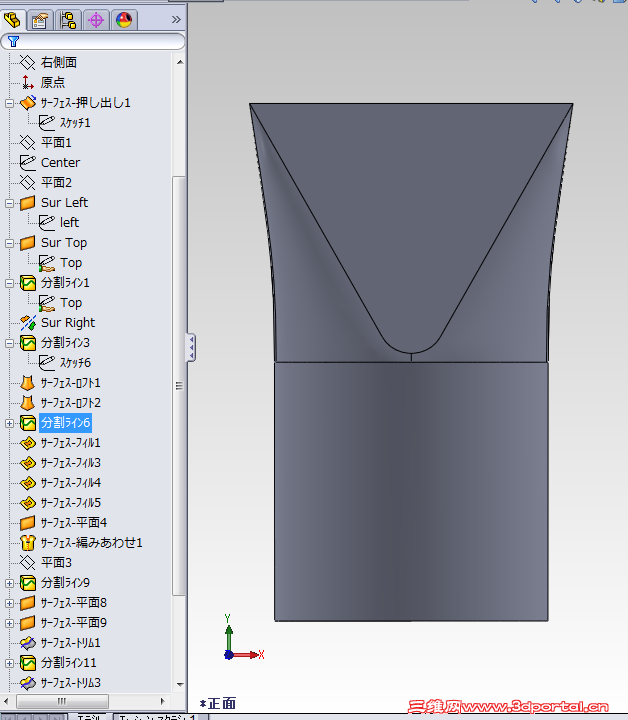The height and width of the screenshot is (720, 628).
Task: Expand the サーフェス-平面8 feature
Action: tap(9, 603)
